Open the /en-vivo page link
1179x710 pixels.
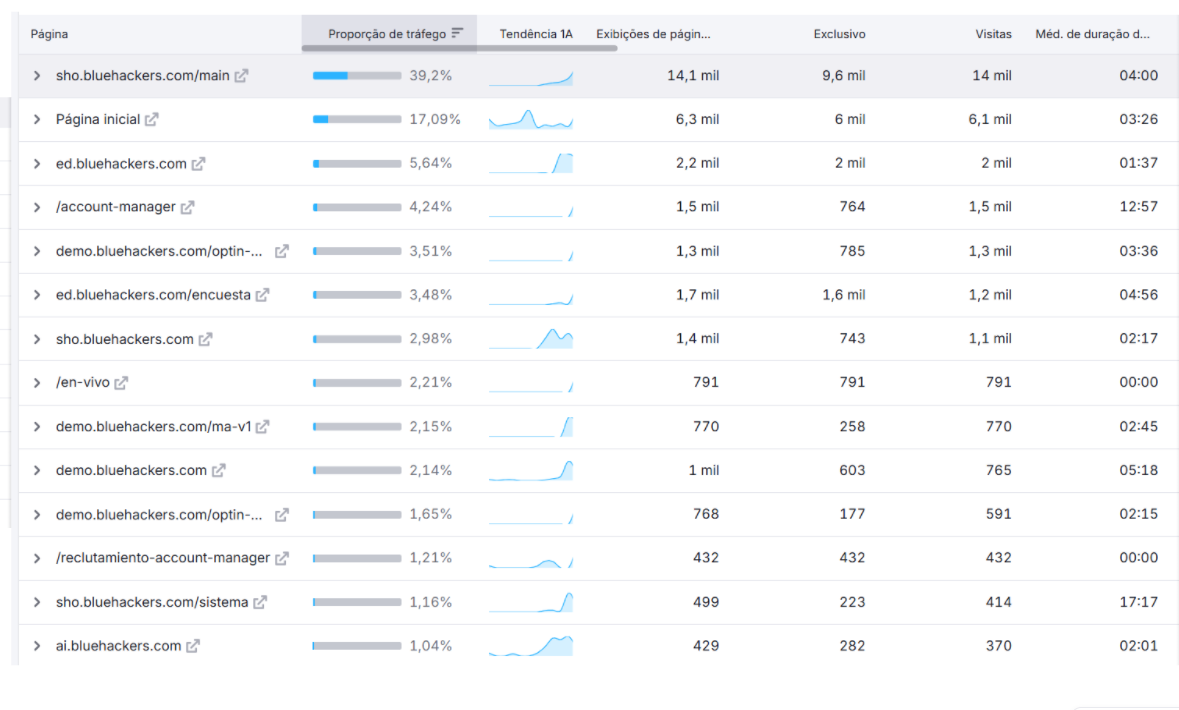pyautogui.click(x=83, y=383)
